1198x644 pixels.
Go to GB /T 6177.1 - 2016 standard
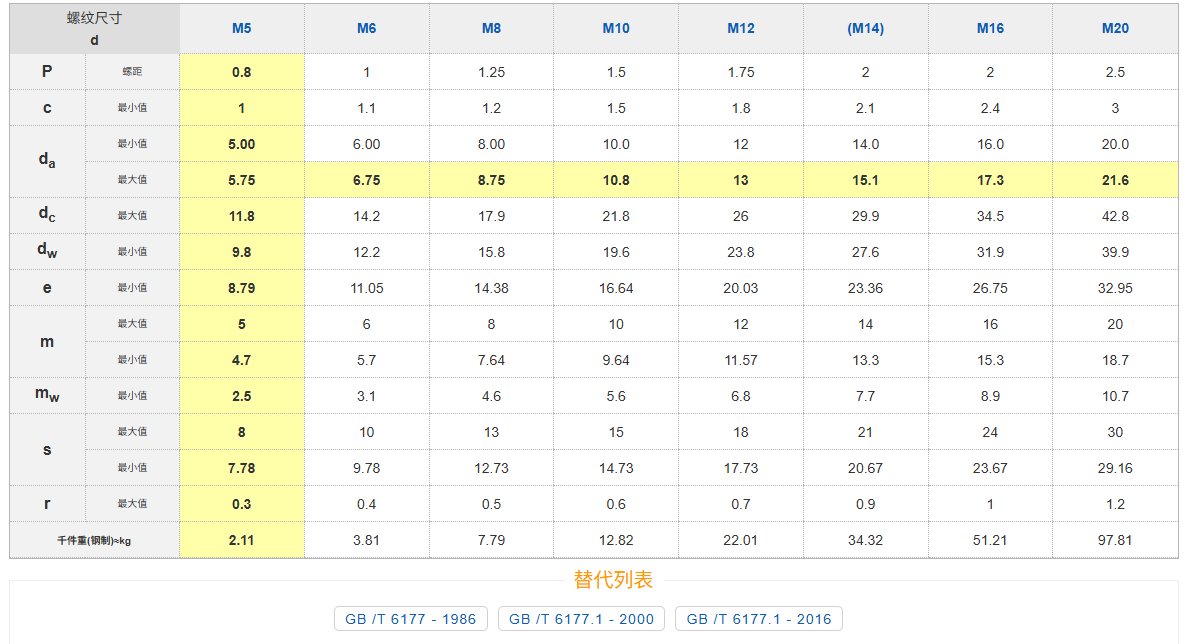click(x=759, y=619)
